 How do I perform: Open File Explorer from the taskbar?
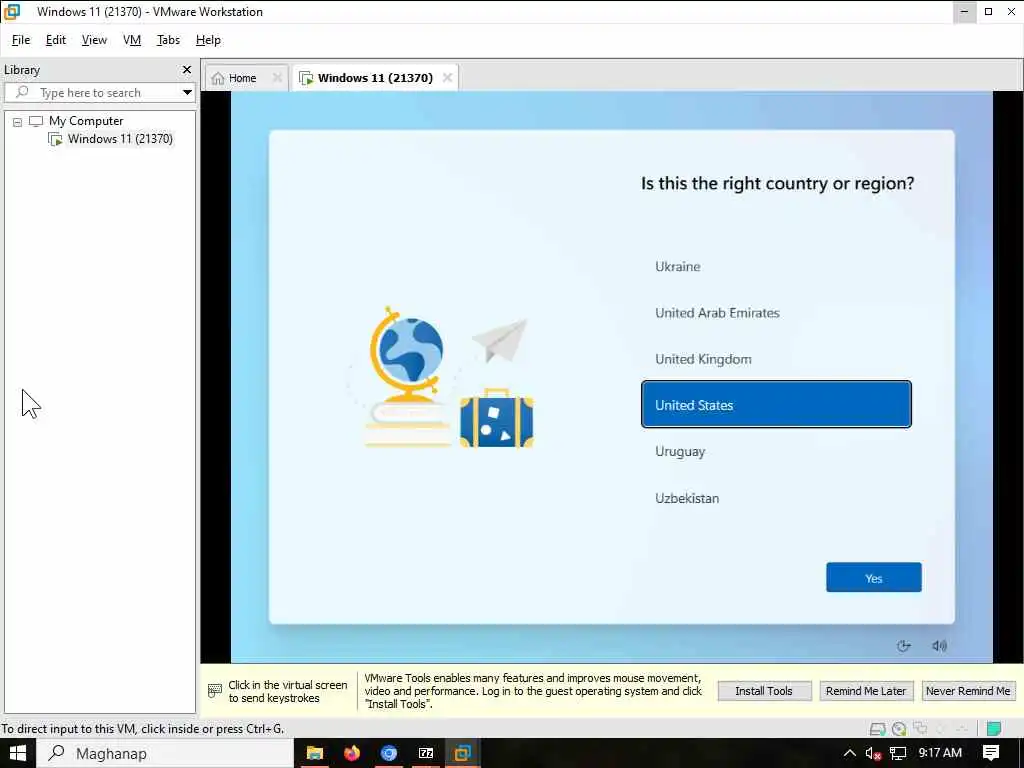[x=315, y=753]
